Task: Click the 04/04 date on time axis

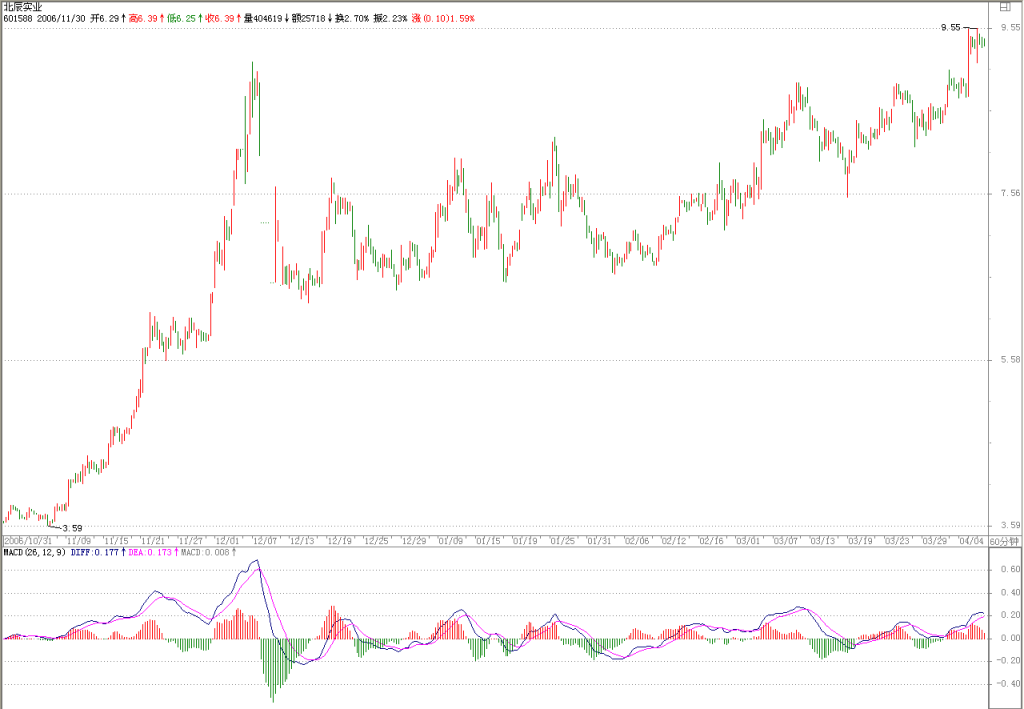Action: [x=971, y=541]
